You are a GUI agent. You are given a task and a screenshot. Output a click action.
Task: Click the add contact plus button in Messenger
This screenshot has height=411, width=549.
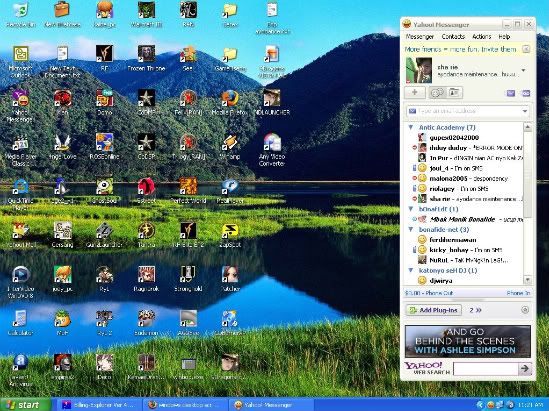415,92
